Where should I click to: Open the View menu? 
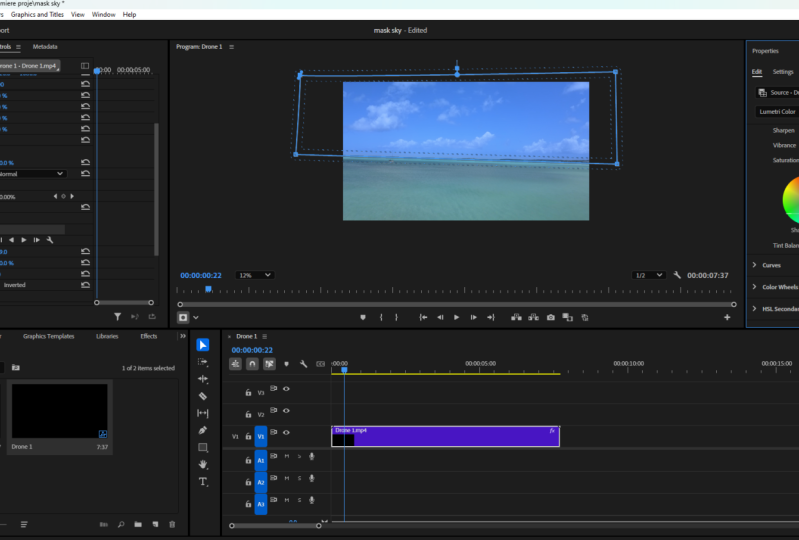tap(77, 14)
